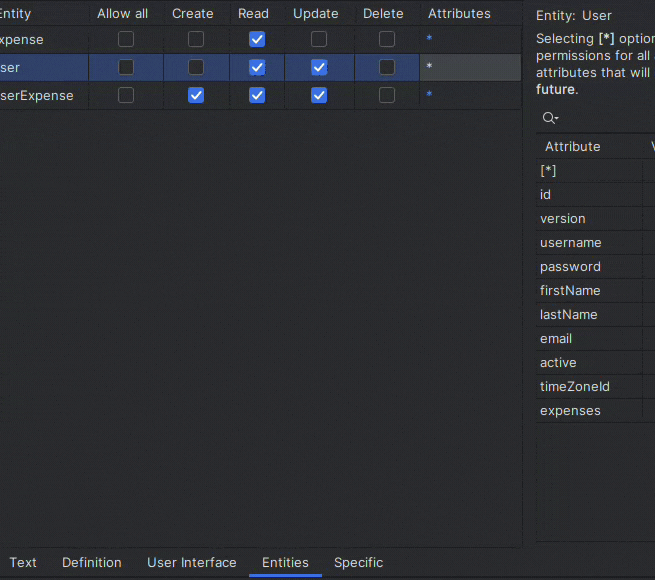Select the username attribute

point(570,243)
